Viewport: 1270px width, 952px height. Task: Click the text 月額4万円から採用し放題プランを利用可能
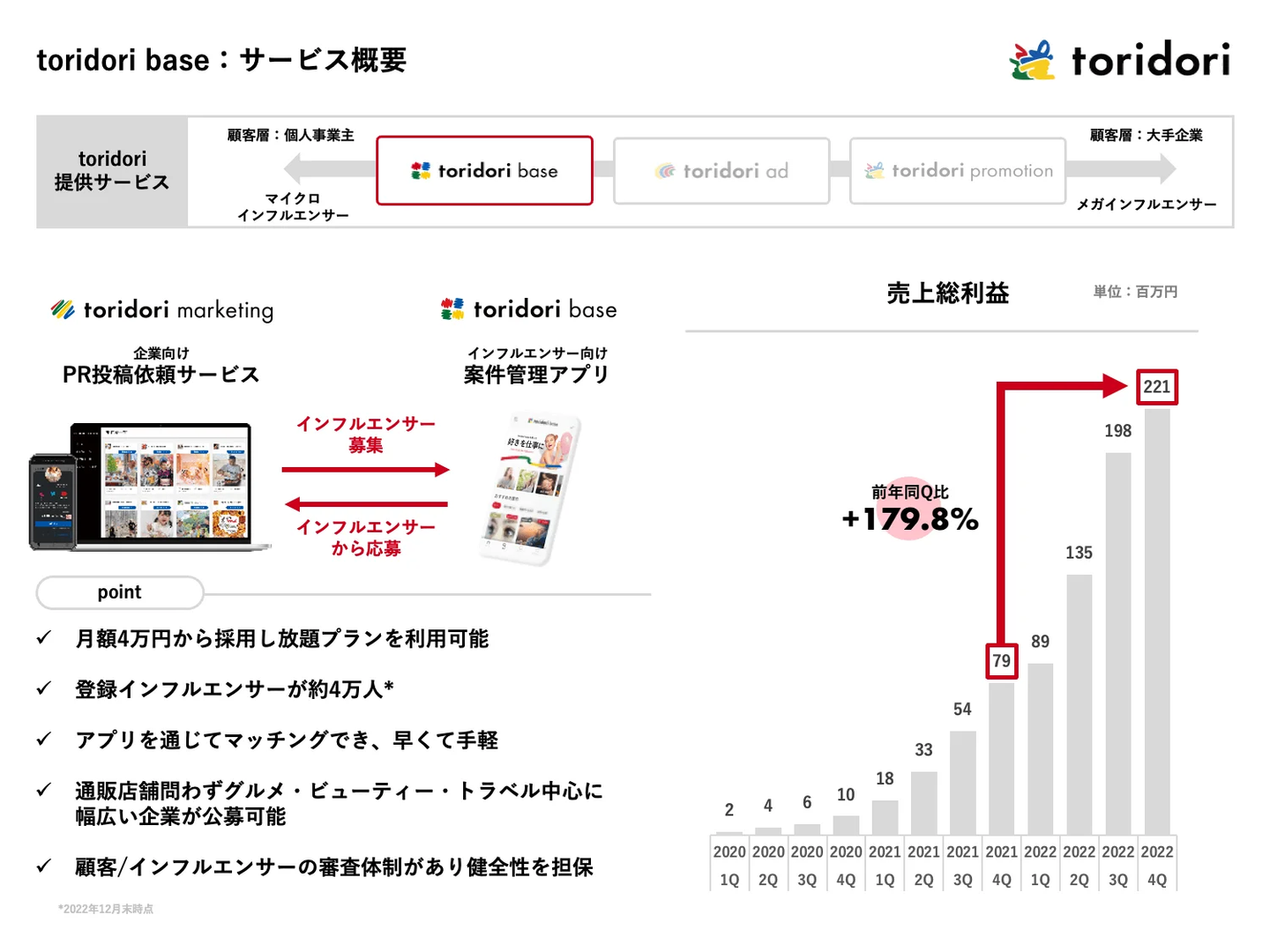pos(282,638)
